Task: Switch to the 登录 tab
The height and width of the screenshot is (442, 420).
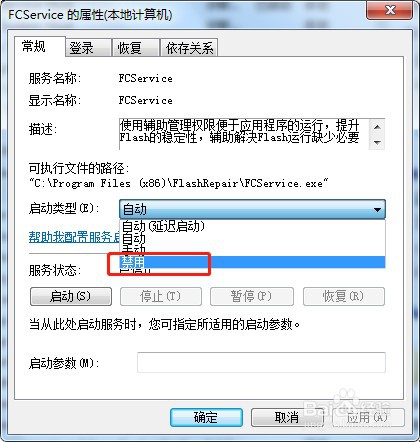Action: tap(88, 48)
